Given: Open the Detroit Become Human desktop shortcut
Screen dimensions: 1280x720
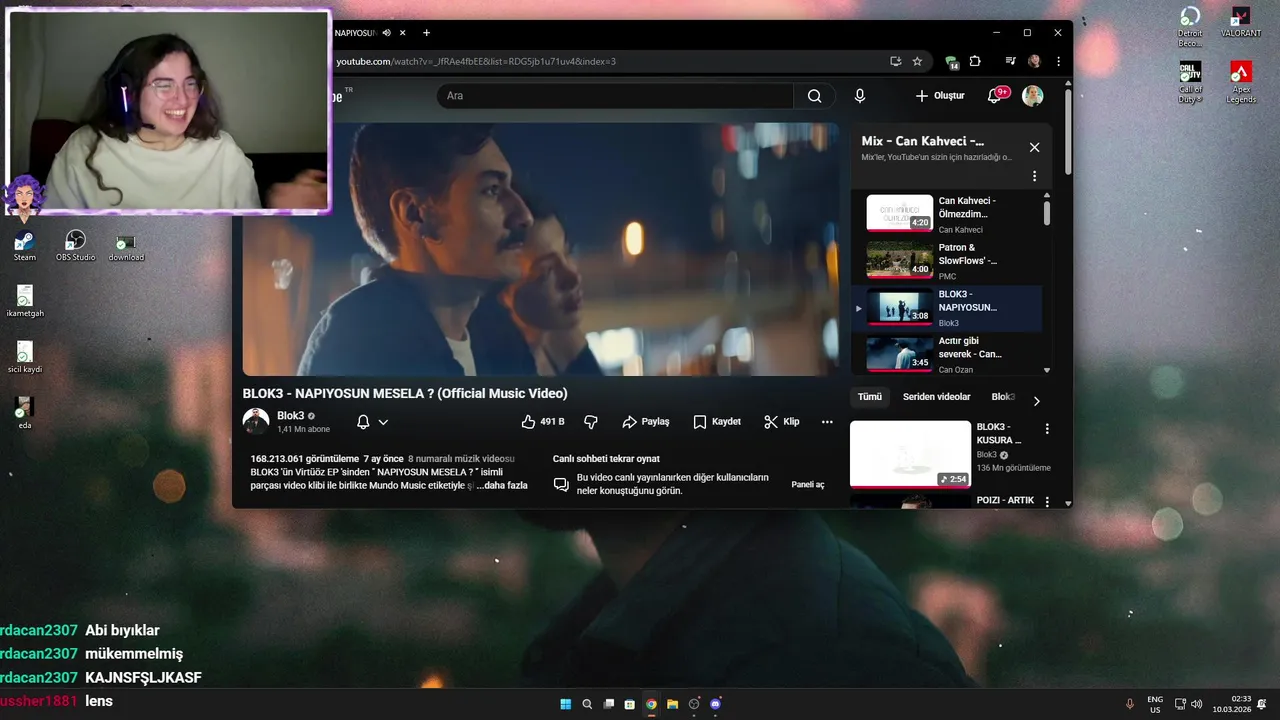Looking at the screenshot, I should (x=1190, y=27).
